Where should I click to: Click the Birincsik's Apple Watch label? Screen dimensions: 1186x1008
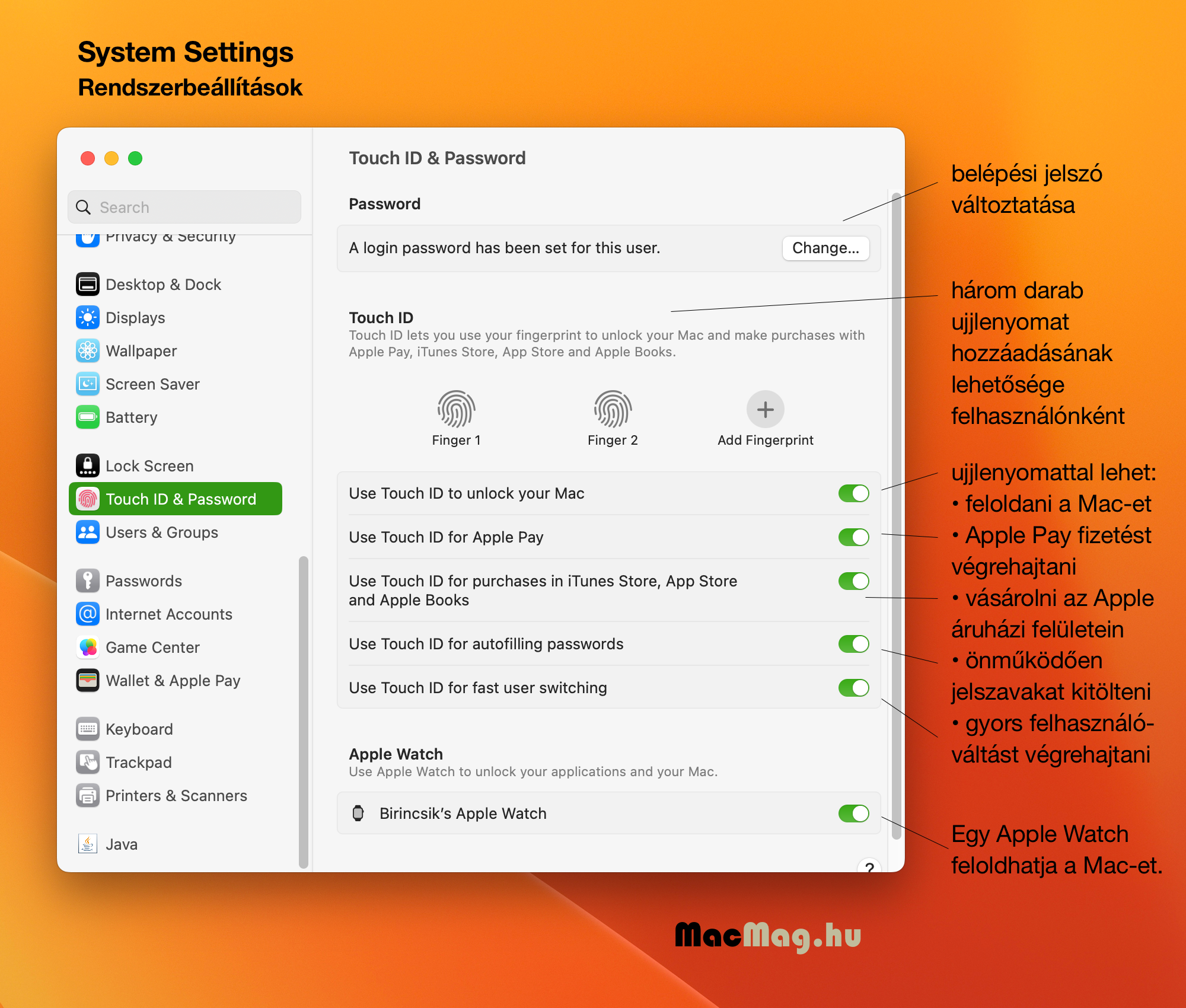[463, 814]
